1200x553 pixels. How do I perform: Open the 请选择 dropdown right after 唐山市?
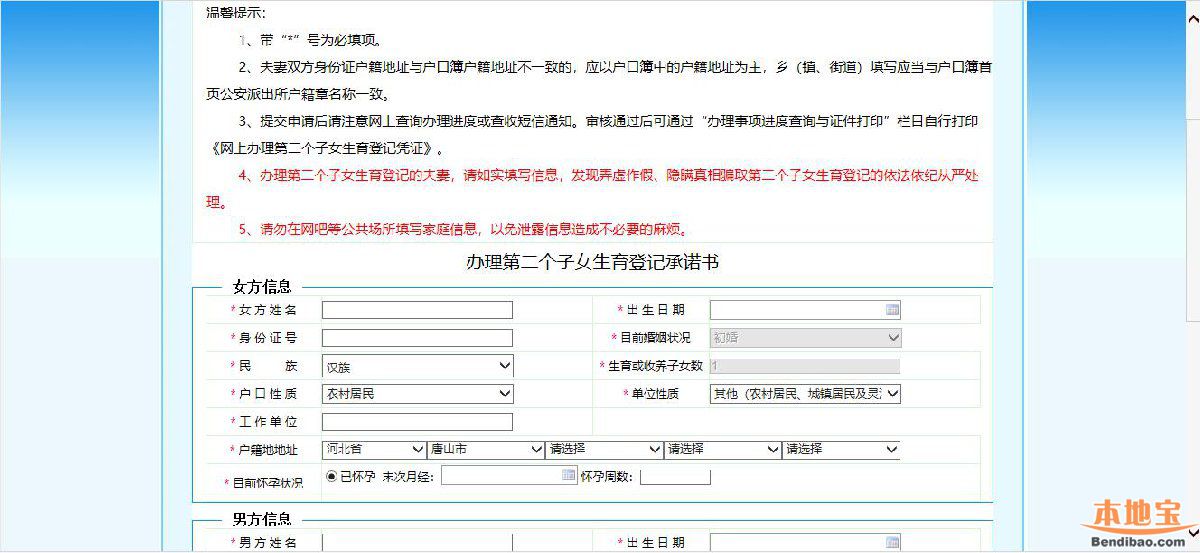coord(604,450)
